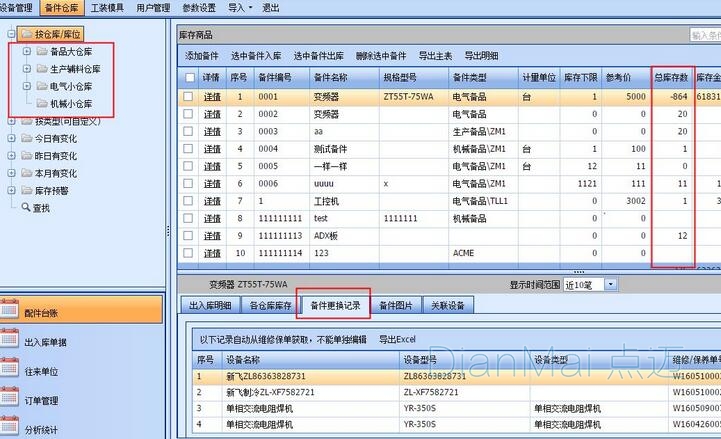Click 删除选中备件 toolbar button
721x439 pixels.
click(381, 56)
